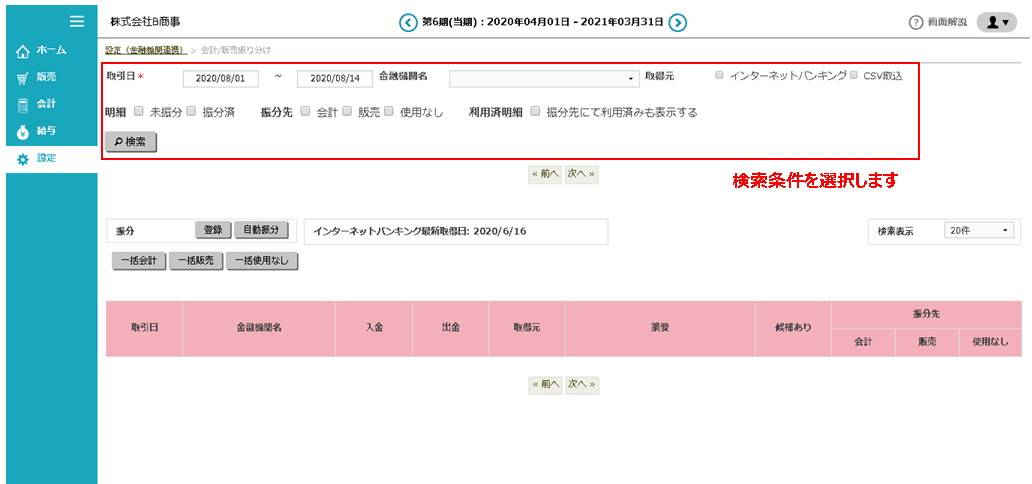Click the 設定（金融機関連携） breadcrumb link

coord(145,49)
